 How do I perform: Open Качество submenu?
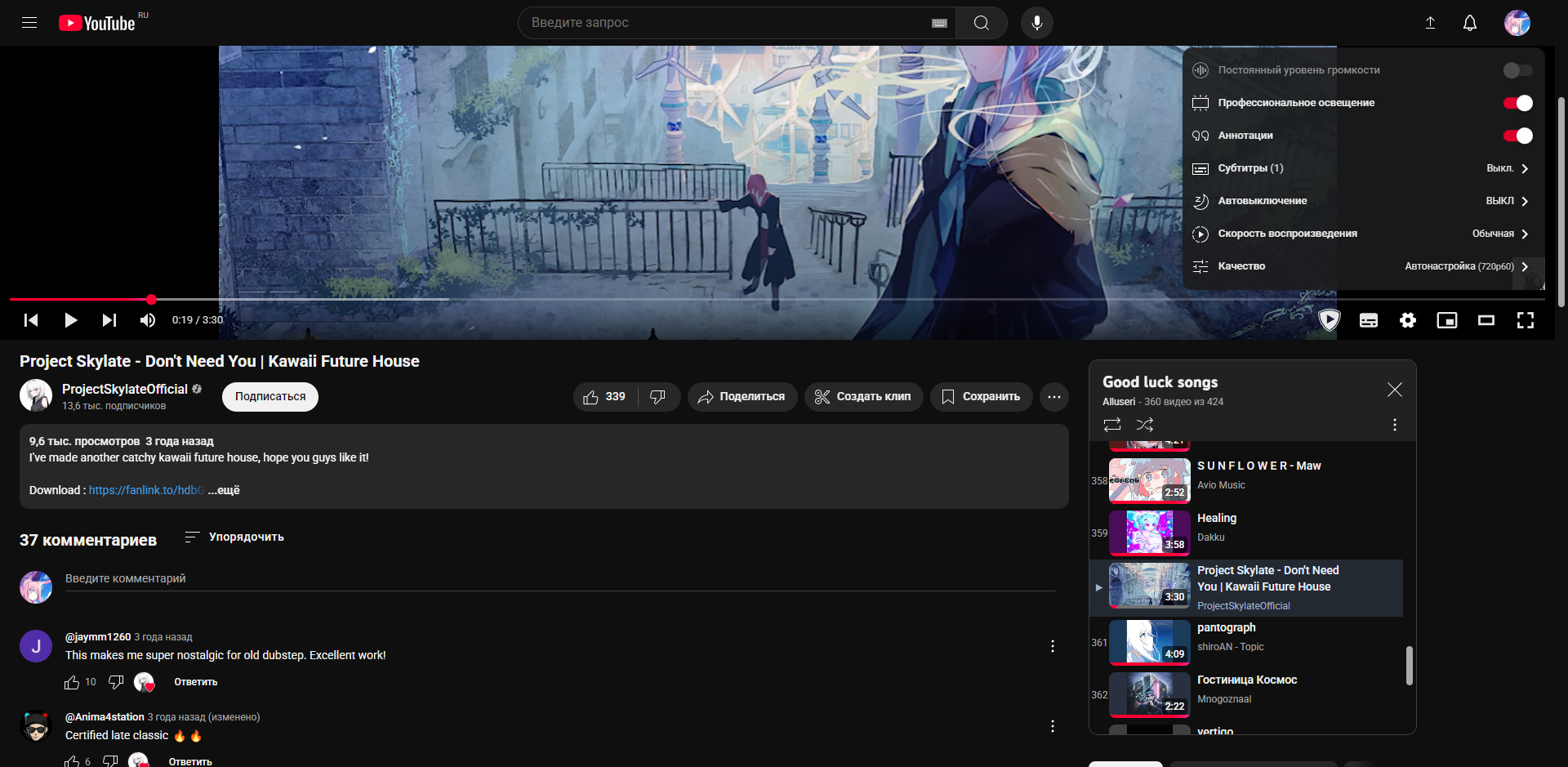1362,266
